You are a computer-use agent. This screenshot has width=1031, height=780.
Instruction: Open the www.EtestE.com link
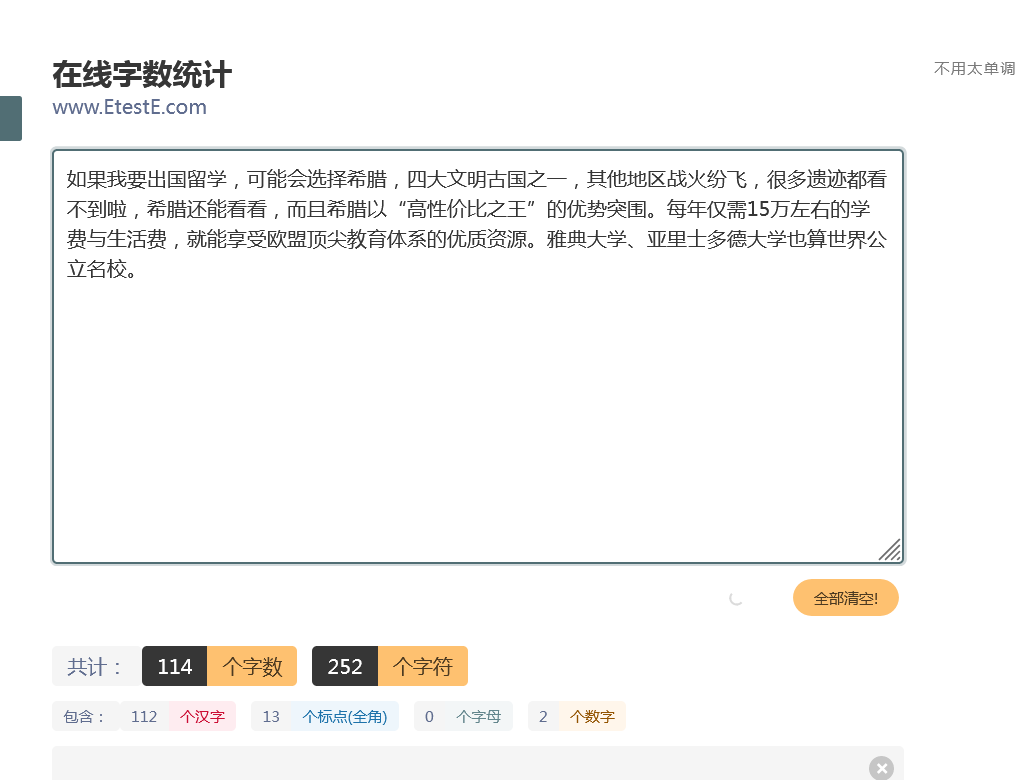tap(130, 107)
